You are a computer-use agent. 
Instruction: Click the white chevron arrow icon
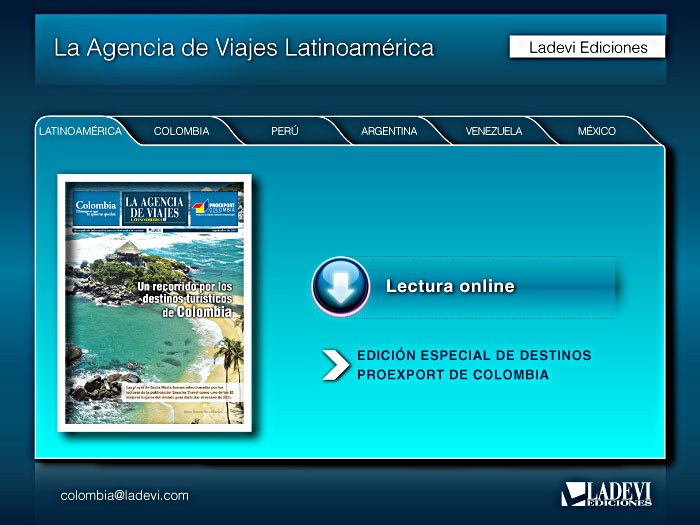click(x=336, y=365)
